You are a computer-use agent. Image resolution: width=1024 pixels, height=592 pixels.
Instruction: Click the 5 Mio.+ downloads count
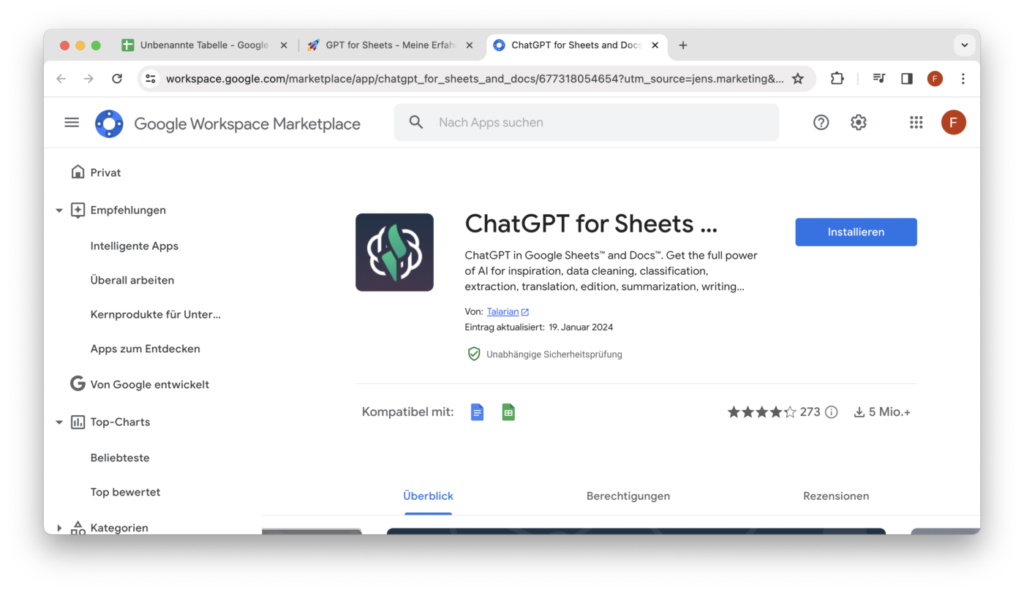tap(882, 412)
